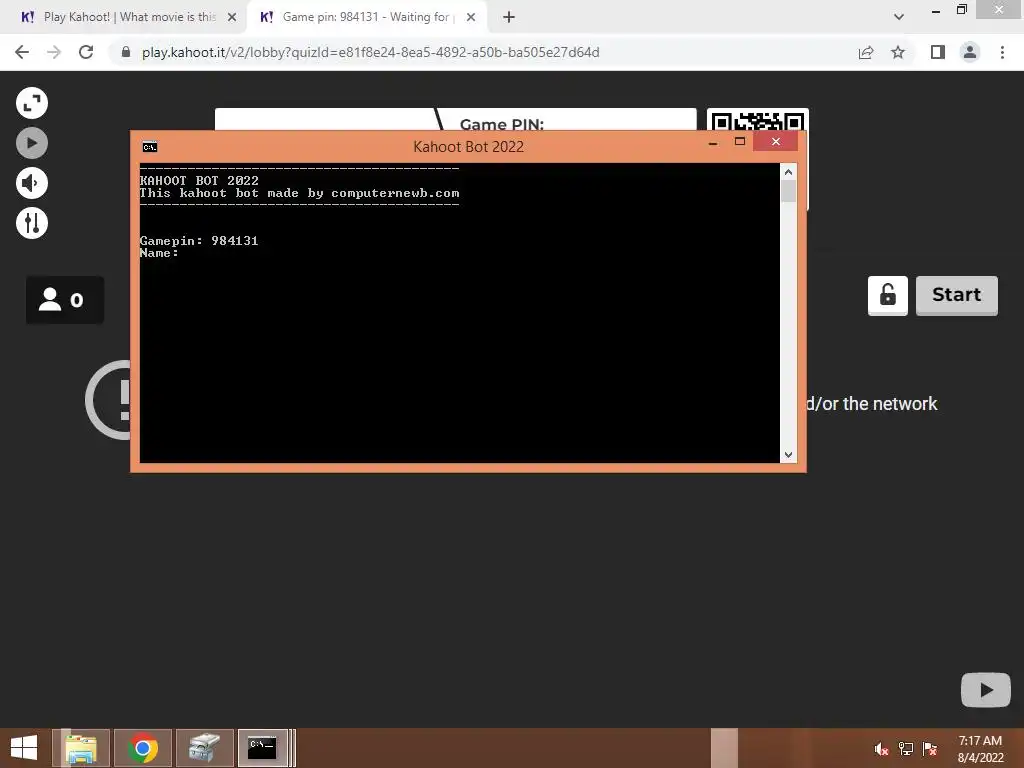This screenshot has height=768, width=1024.
Task: Start the Kahoot game
Action: click(x=957, y=295)
